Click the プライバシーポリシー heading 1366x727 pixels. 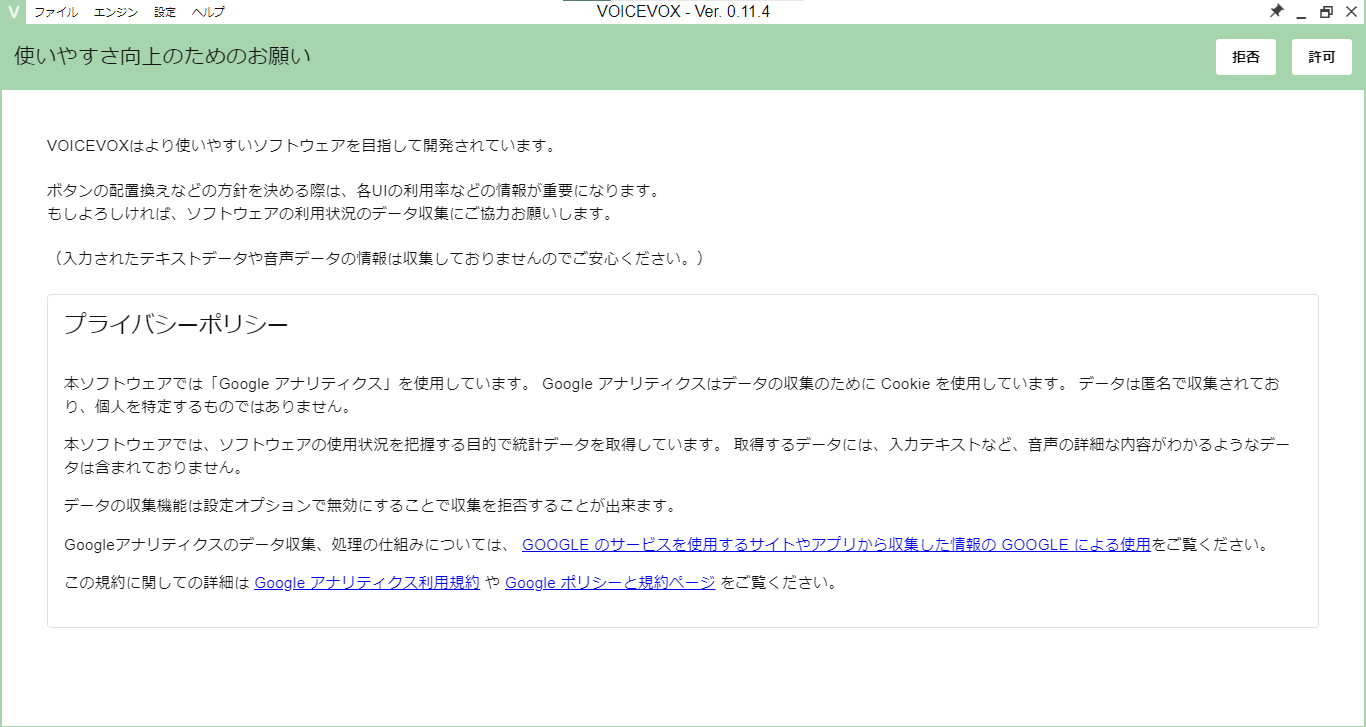click(x=176, y=324)
